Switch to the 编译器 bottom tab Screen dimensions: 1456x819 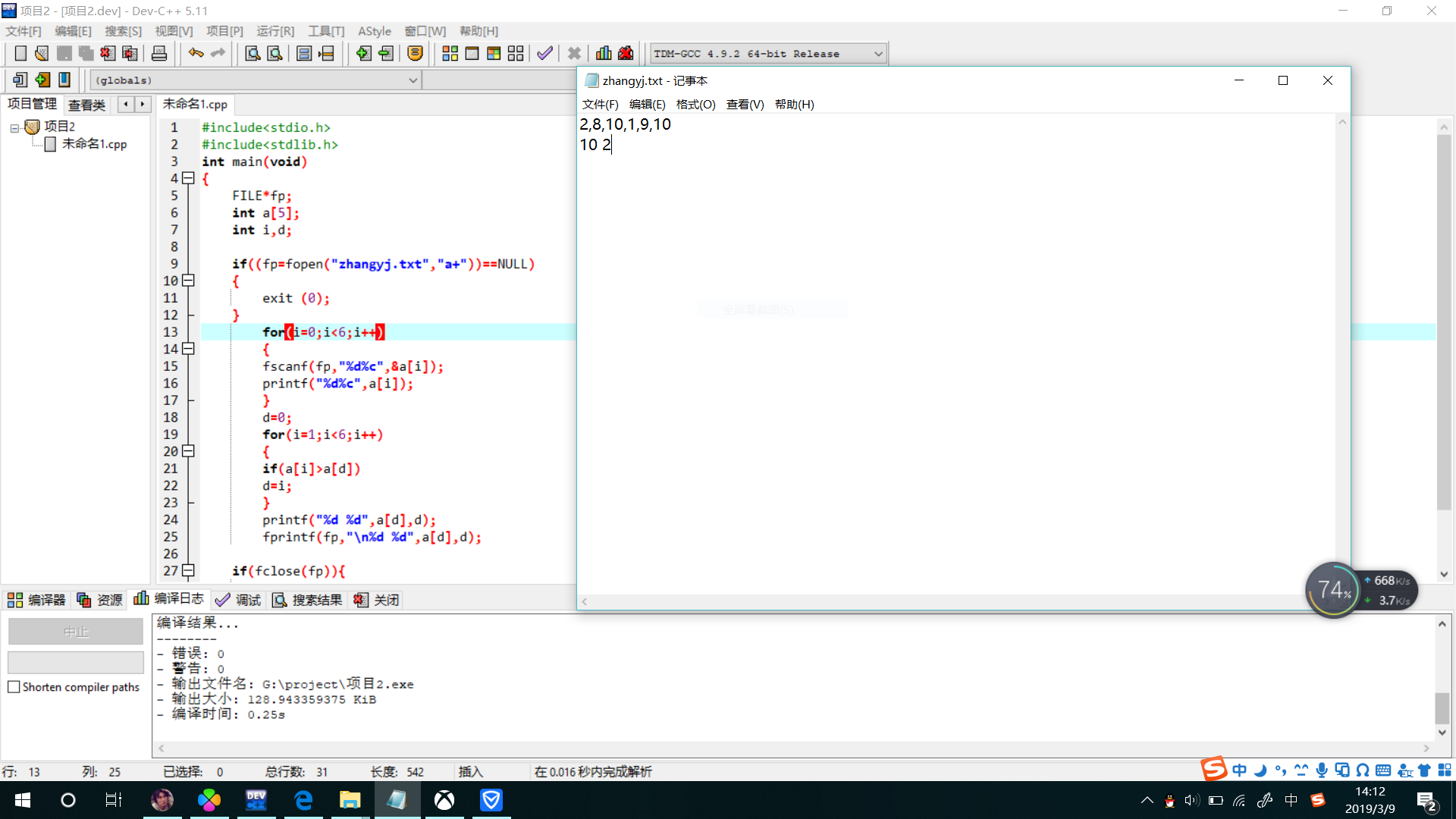click(x=37, y=600)
